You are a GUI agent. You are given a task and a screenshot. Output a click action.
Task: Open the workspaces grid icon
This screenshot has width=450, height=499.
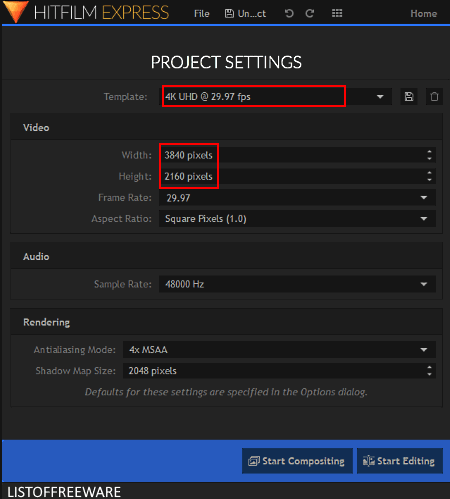[337, 13]
